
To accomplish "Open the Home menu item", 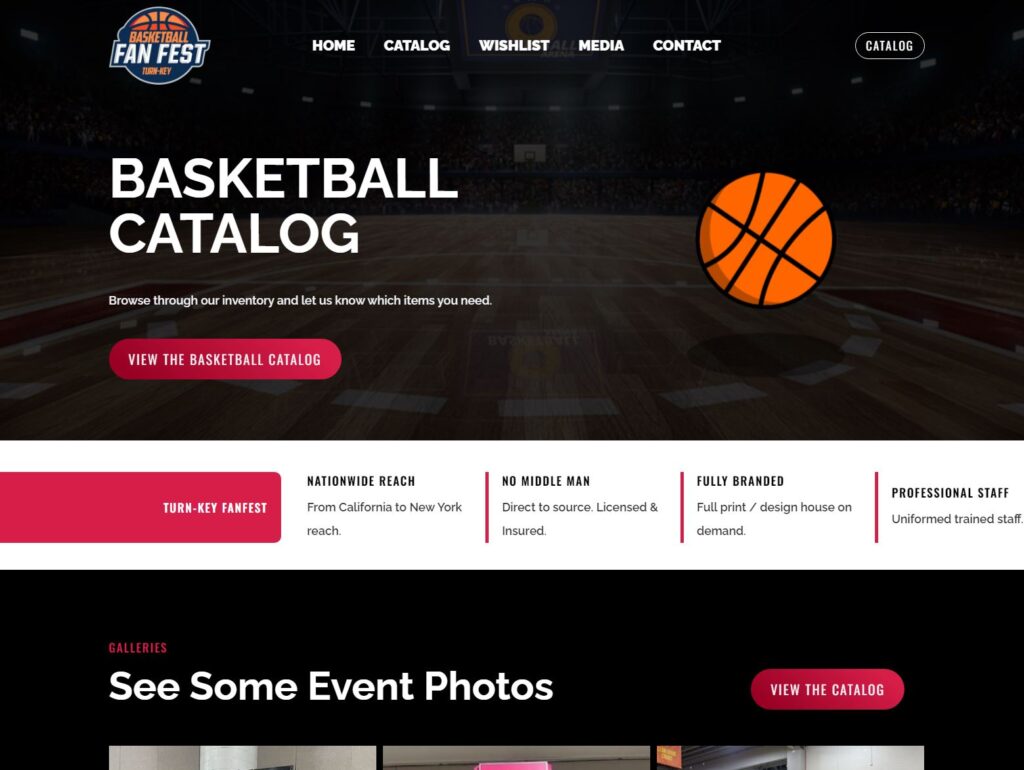I will click(333, 46).
